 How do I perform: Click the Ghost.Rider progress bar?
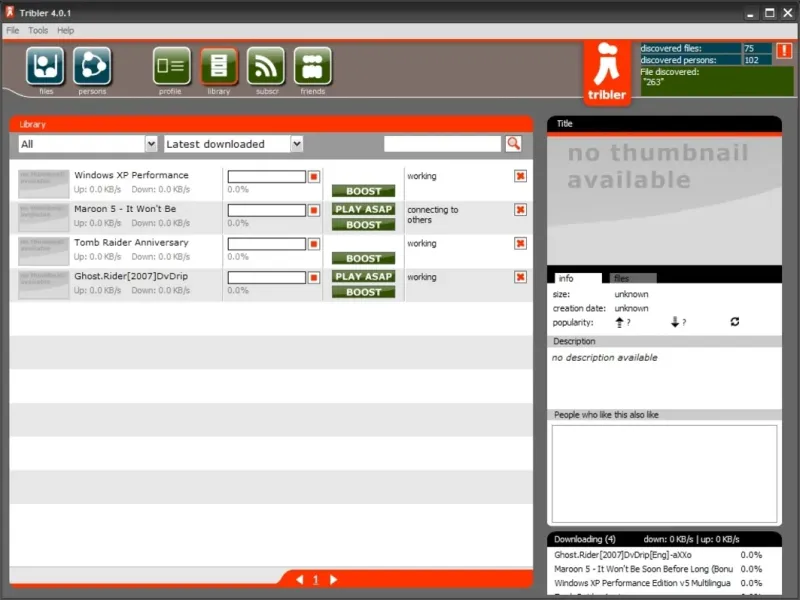click(267, 278)
